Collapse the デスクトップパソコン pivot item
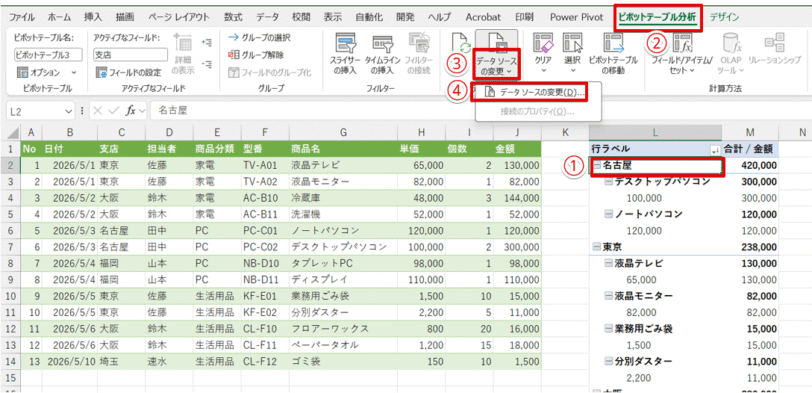812x393 pixels. point(609,182)
